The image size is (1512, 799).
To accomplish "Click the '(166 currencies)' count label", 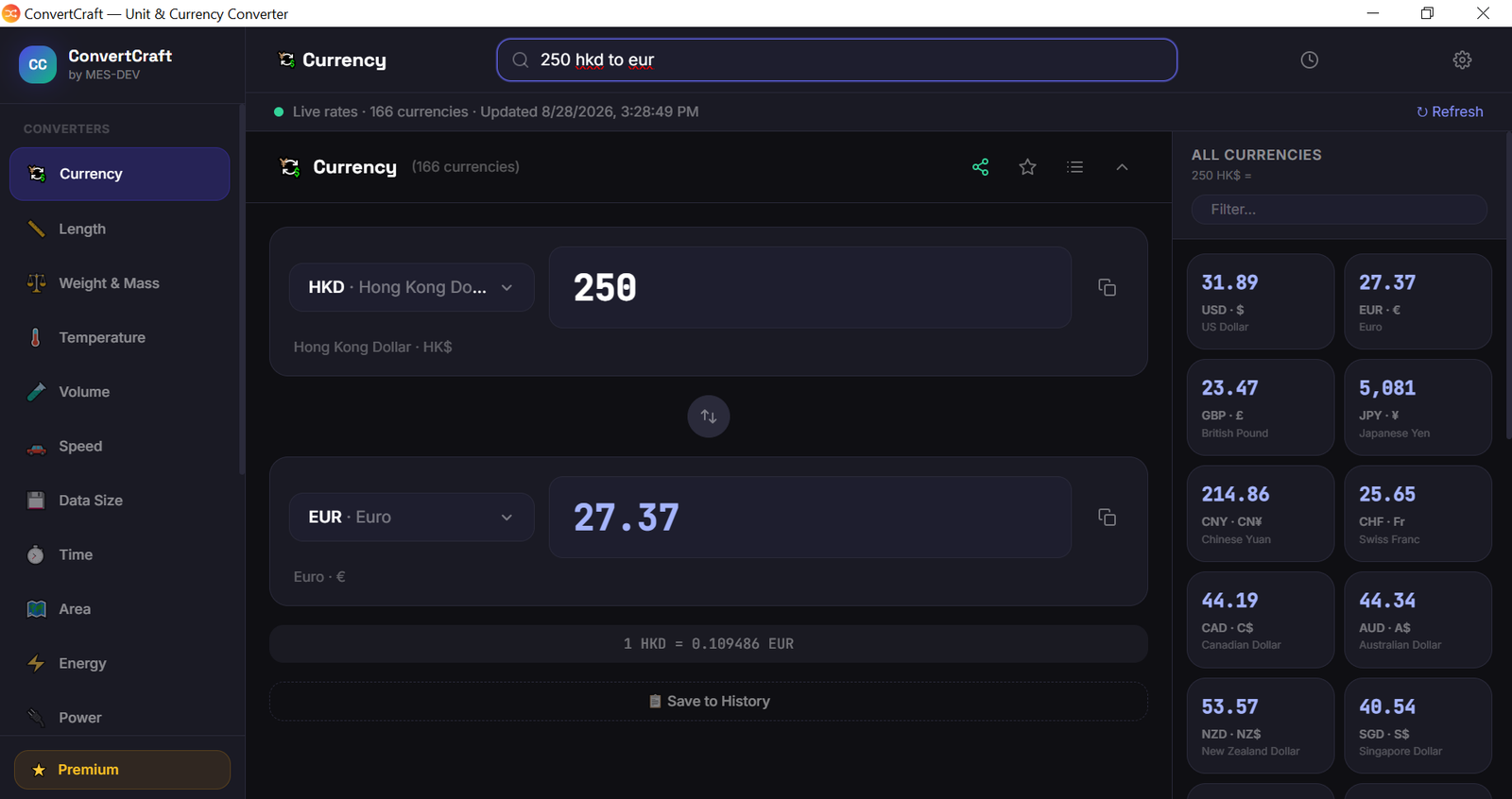I will [466, 167].
